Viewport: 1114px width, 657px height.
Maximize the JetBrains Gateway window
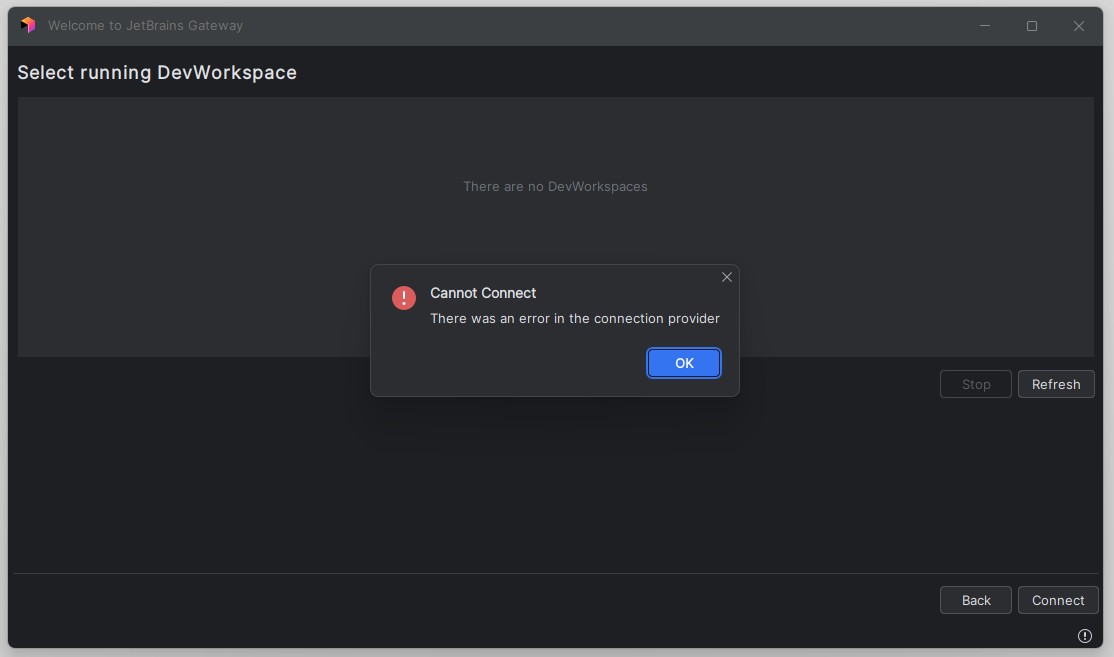(x=1032, y=26)
